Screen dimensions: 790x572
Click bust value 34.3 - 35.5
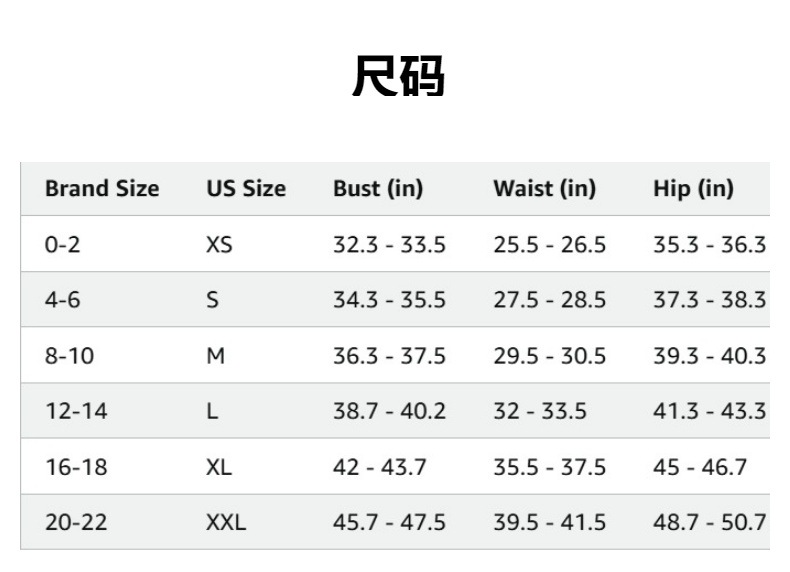coord(389,300)
